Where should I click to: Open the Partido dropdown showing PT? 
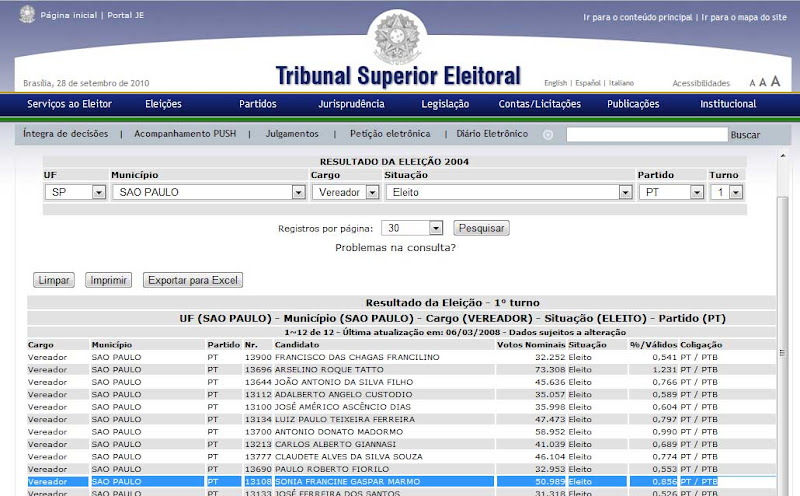click(x=671, y=192)
